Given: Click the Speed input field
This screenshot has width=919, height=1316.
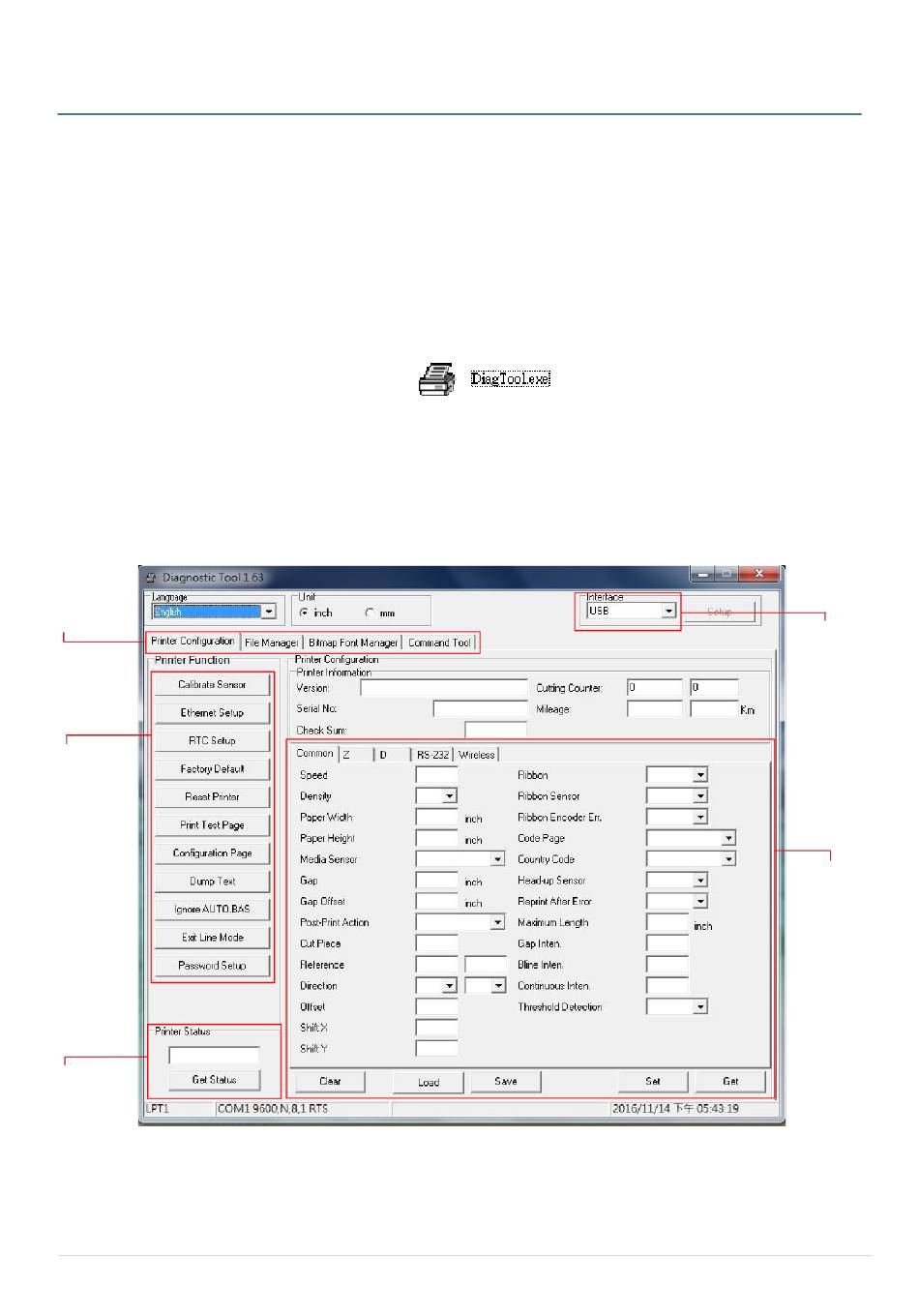Looking at the screenshot, I should [x=436, y=775].
